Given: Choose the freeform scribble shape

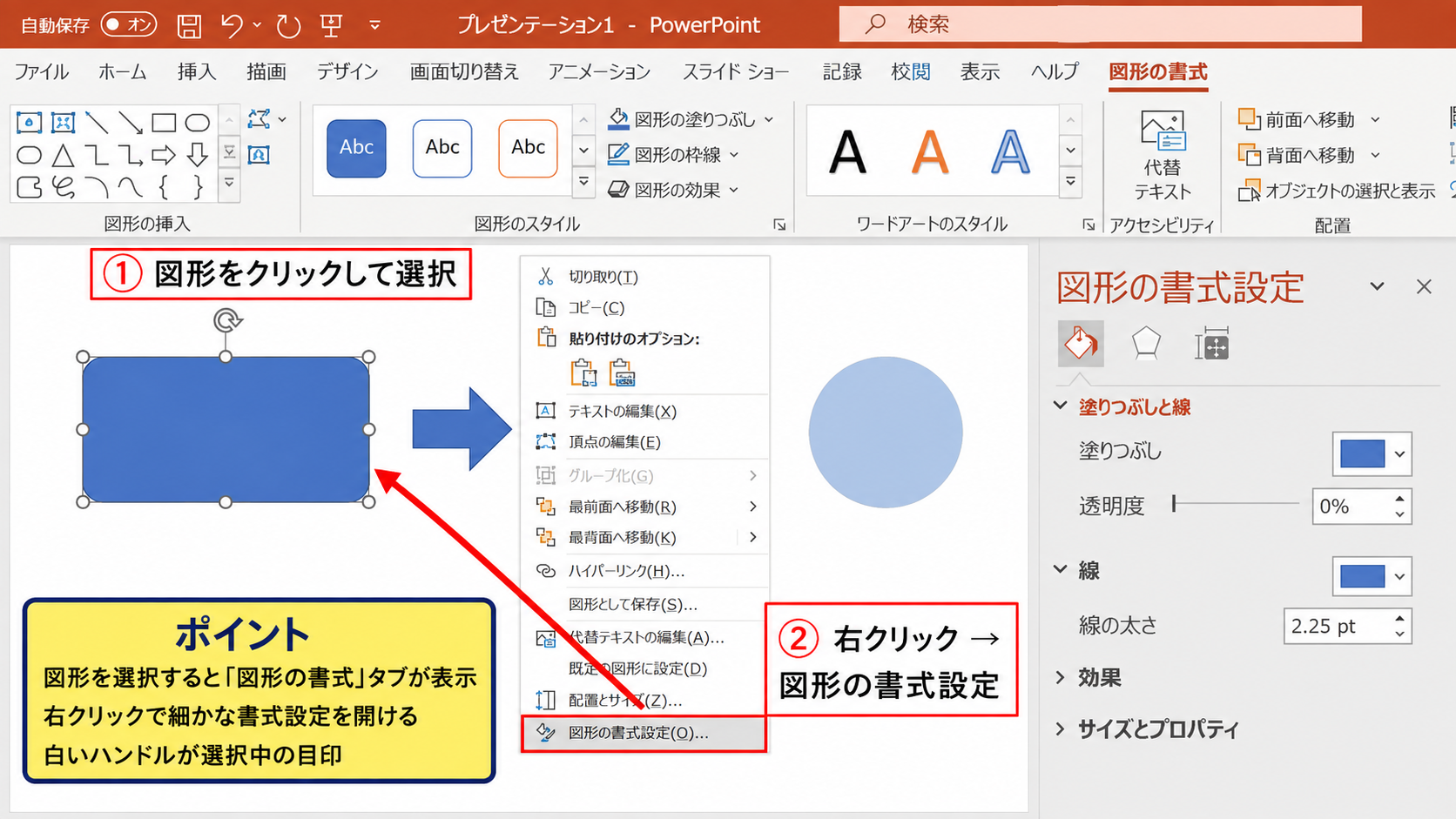Looking at the screenshot, I should [x=63, y=187].
